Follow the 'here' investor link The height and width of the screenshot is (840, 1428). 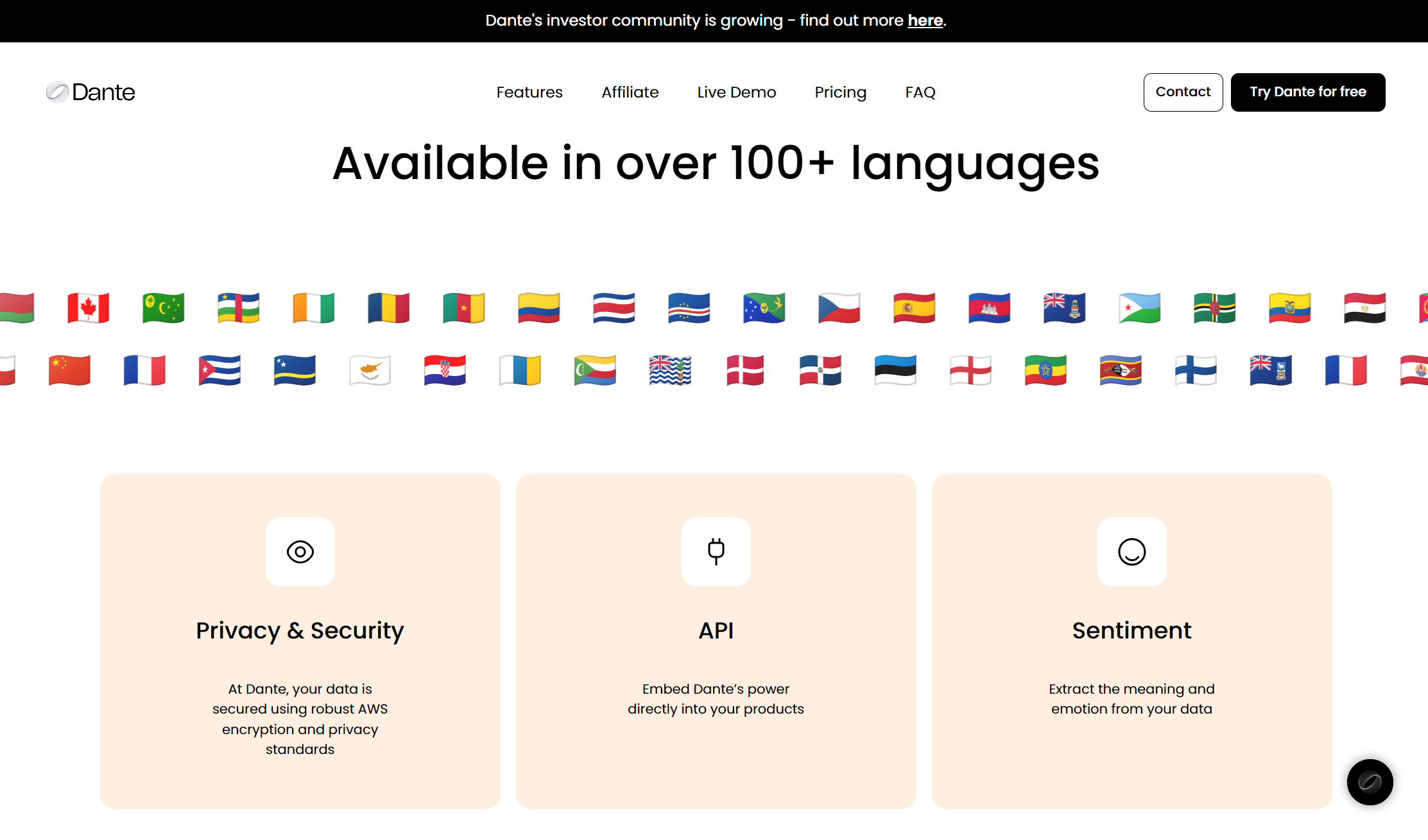[925, 21]
